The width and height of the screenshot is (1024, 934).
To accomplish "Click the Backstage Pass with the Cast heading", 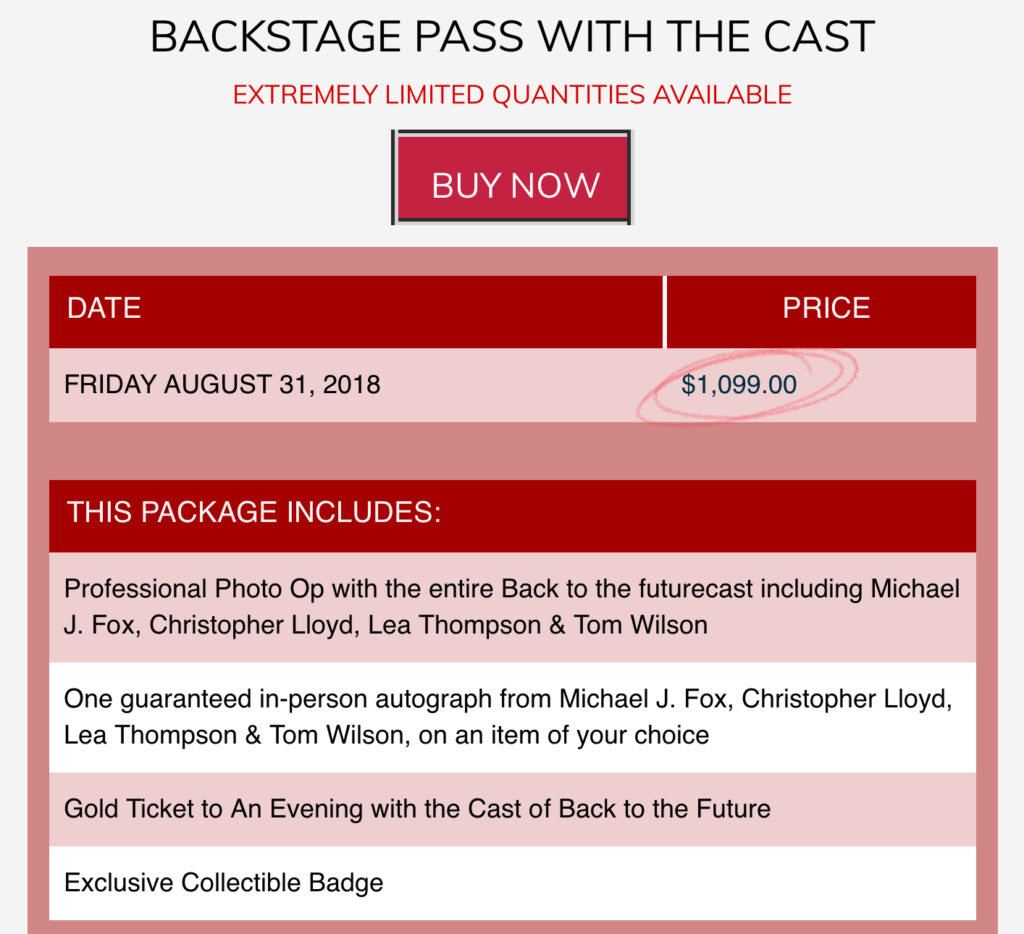I will pos(512,39).
